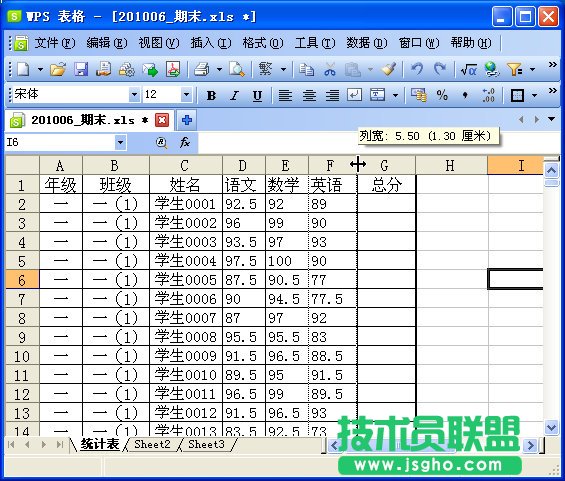The image size is (565, 481).
Task: Open the 数据(D) menu
Action: 366,43
